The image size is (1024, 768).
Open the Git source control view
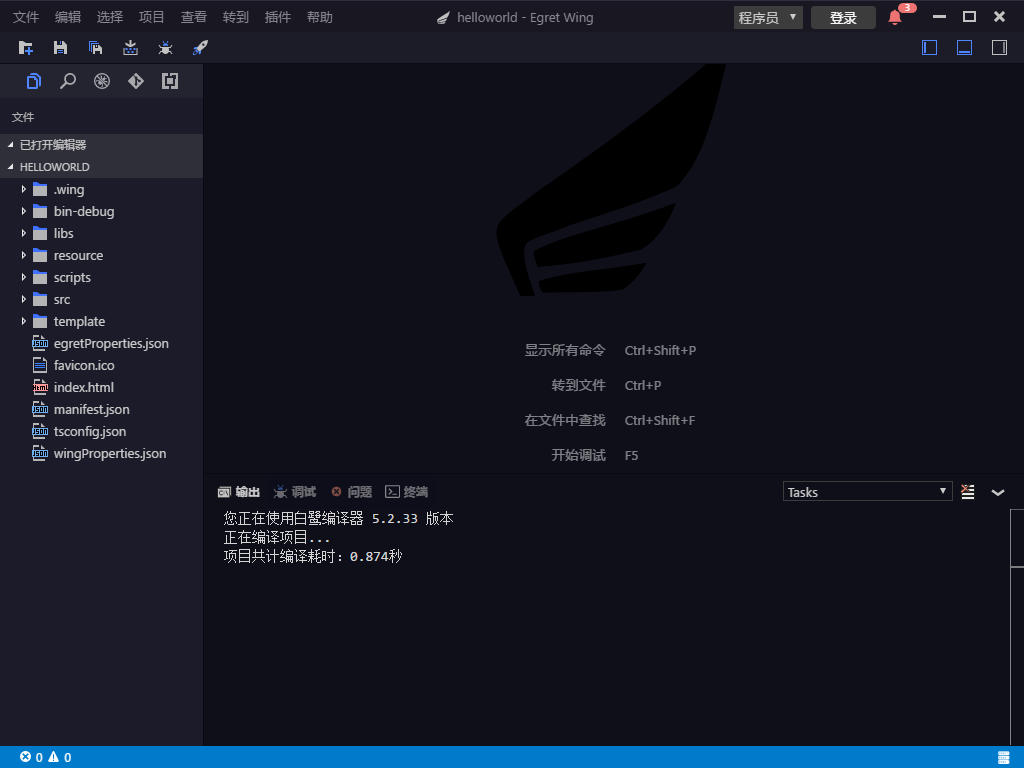(136, 81)
